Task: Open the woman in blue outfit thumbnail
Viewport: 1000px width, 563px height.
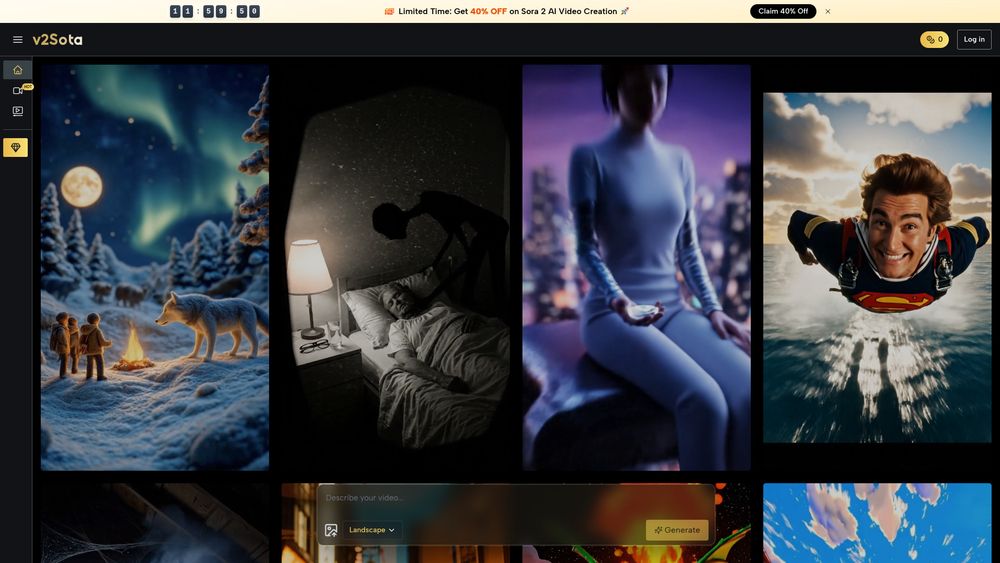Action: point(636,267)
